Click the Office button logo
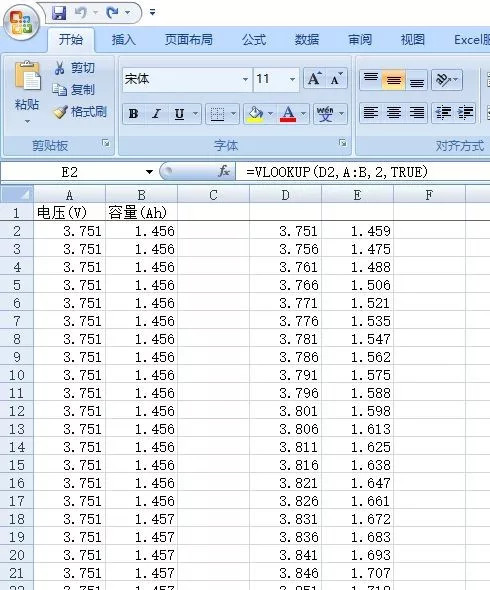490x590 pixels. tap(21, 22)
